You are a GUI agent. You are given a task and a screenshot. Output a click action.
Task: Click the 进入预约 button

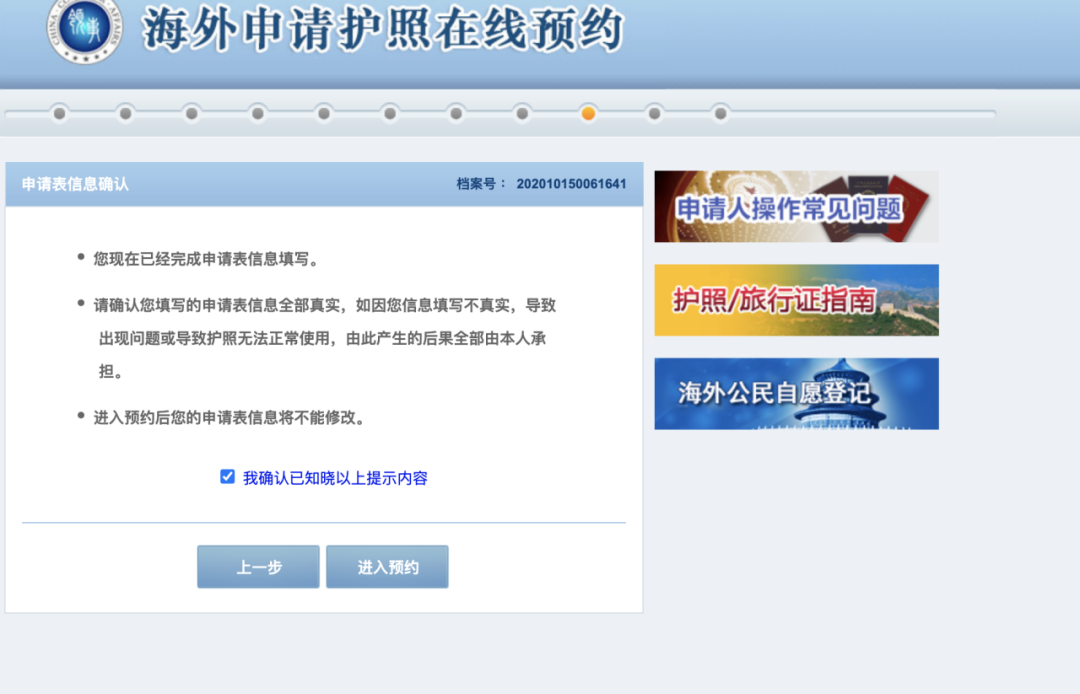point(386,565)
